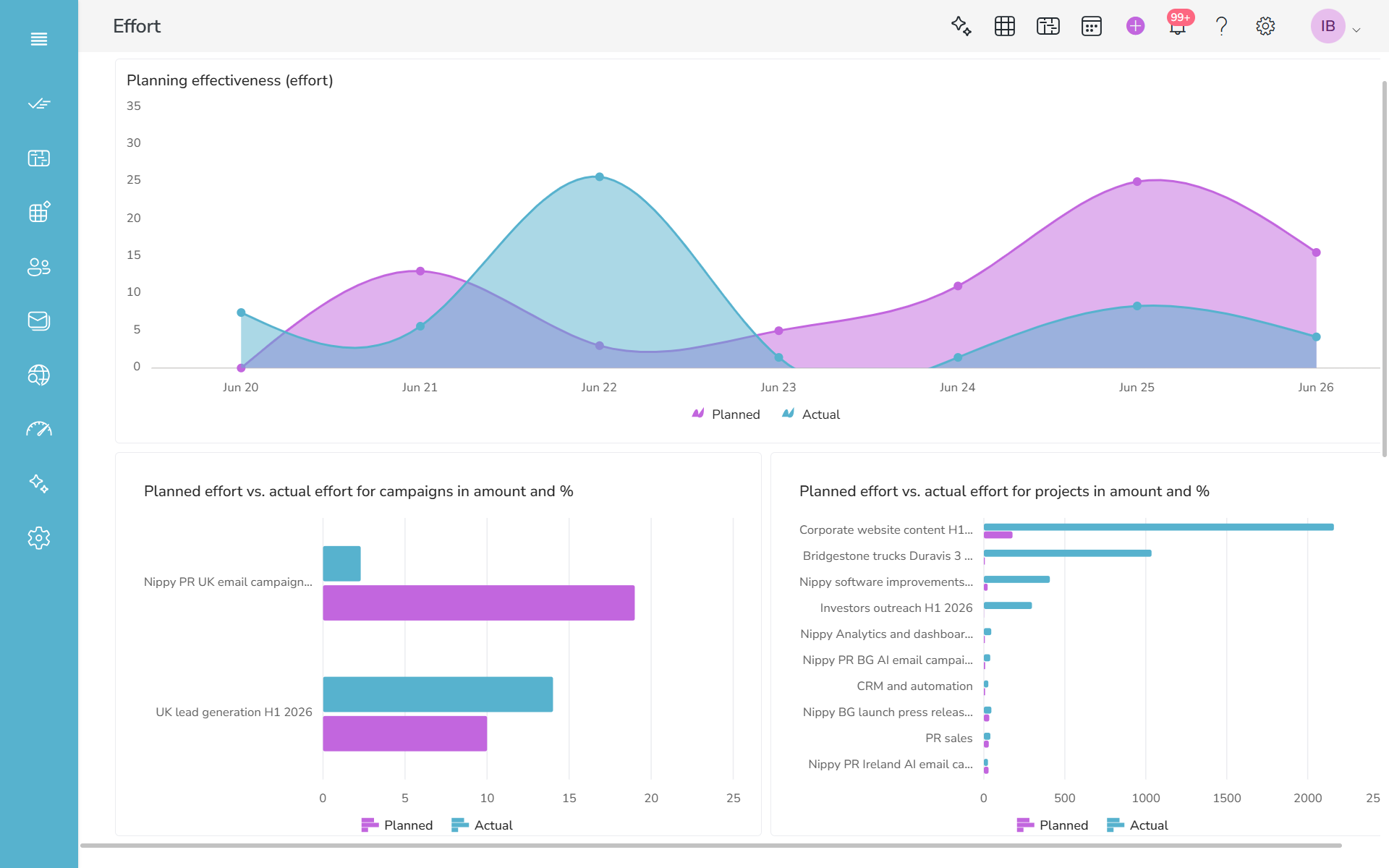Click Planned bar for Nippy PR UK email campaign
The image size is (1389, 868).
tap(479, 603)
